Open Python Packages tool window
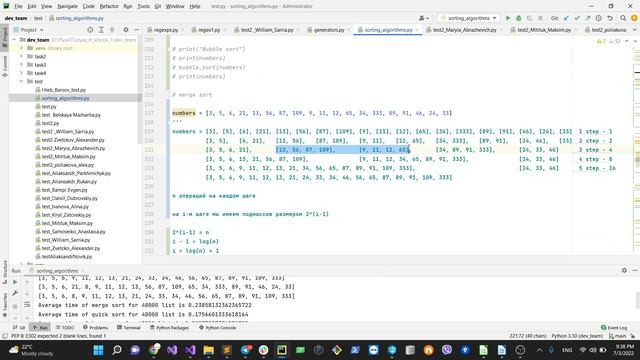The image size is (640, 360). click(x=169, y=327)
